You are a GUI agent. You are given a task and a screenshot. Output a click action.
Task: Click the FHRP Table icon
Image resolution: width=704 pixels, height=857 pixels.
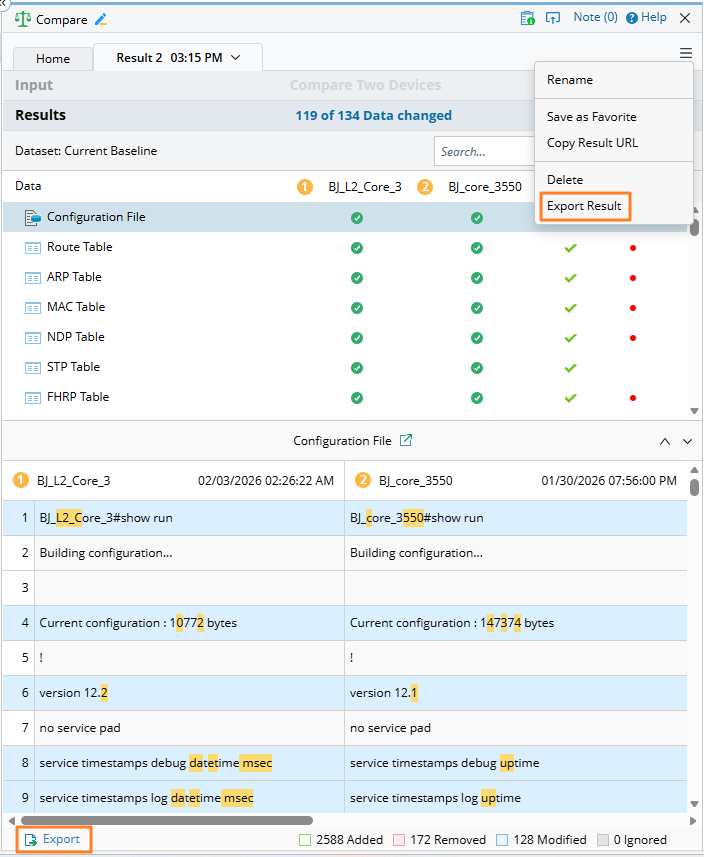point(31,397)
